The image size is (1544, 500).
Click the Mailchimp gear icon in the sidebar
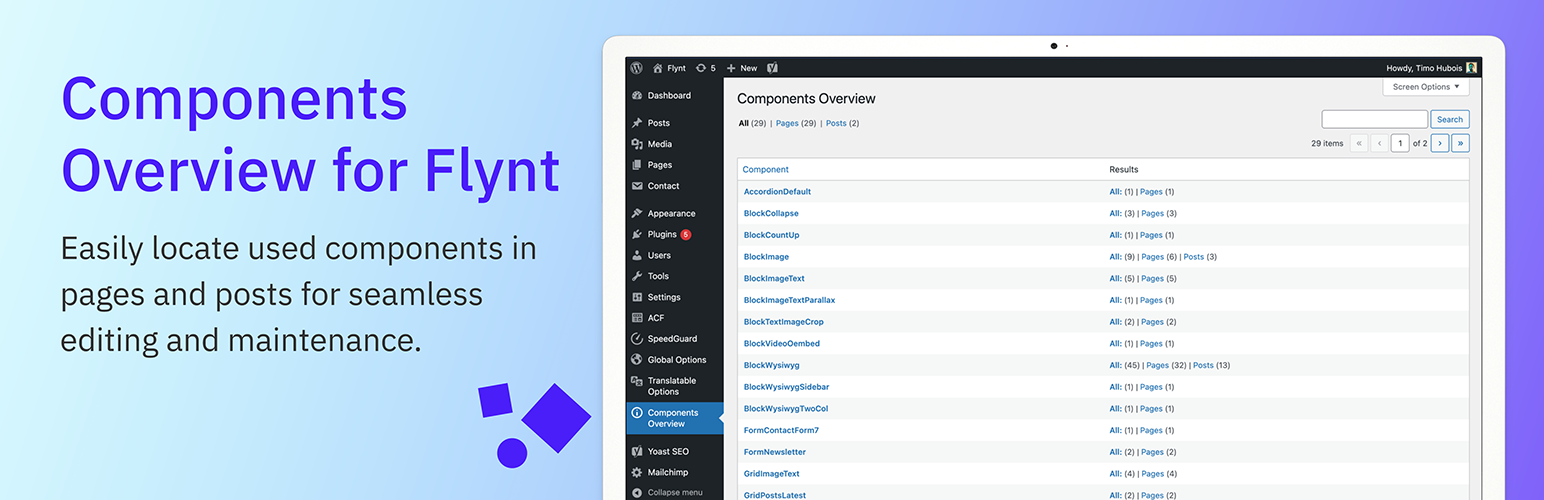[637, 472]
